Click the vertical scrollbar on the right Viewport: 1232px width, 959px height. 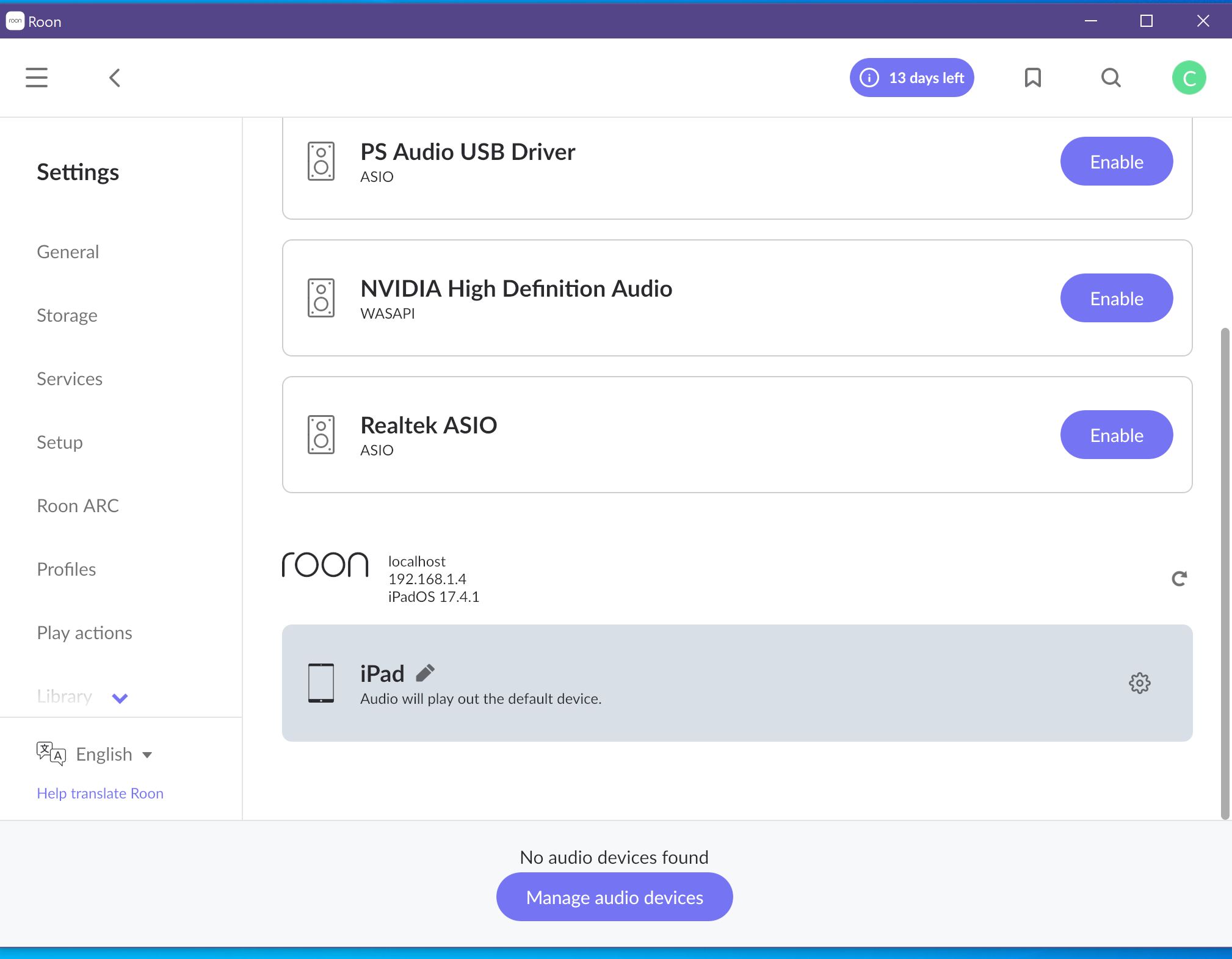coord(1224,574)
